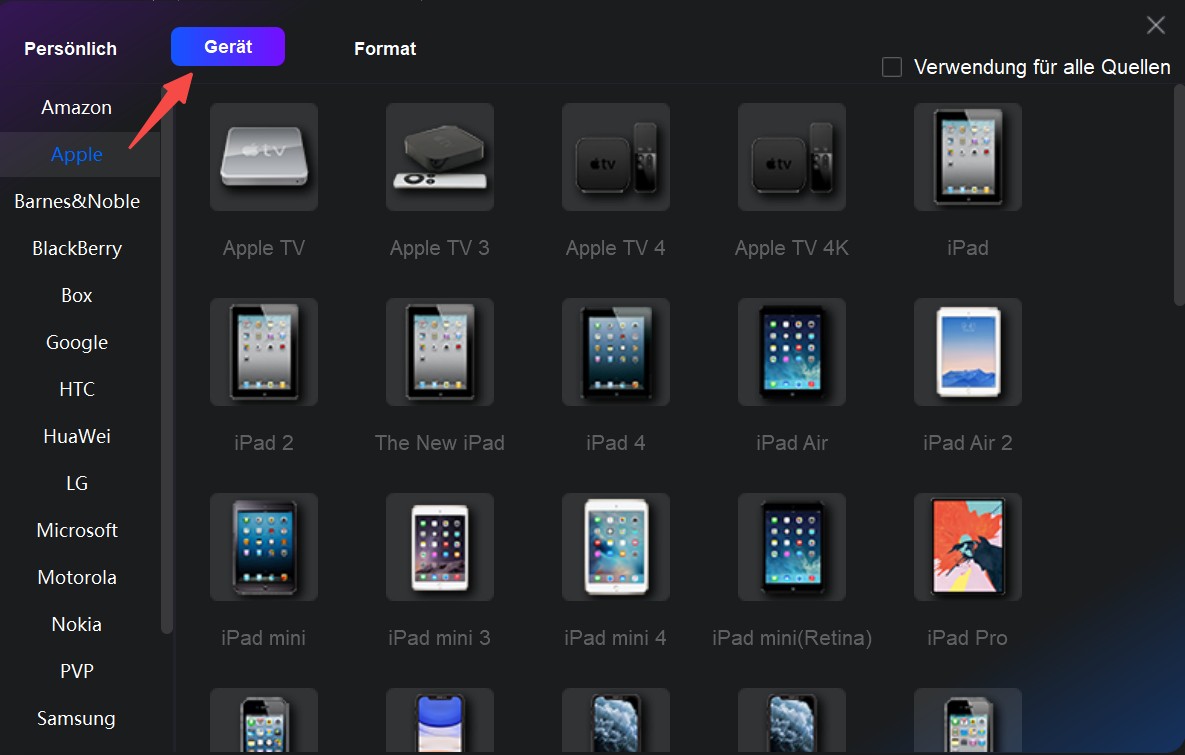
Task: Open the Microsoft brand category
Action: (x=76, y=530)
